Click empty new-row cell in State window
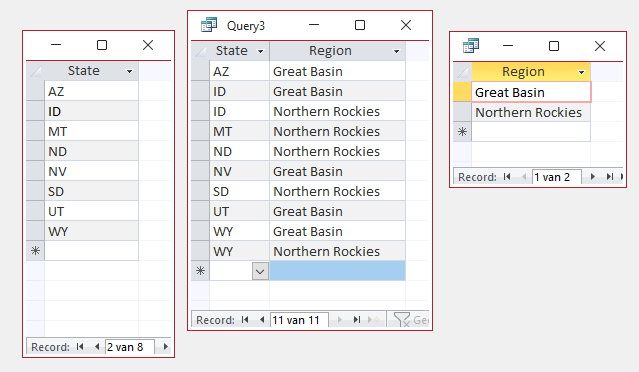This screenshot has width=639, height=372. pyautogui.click(x=91, y=251)
